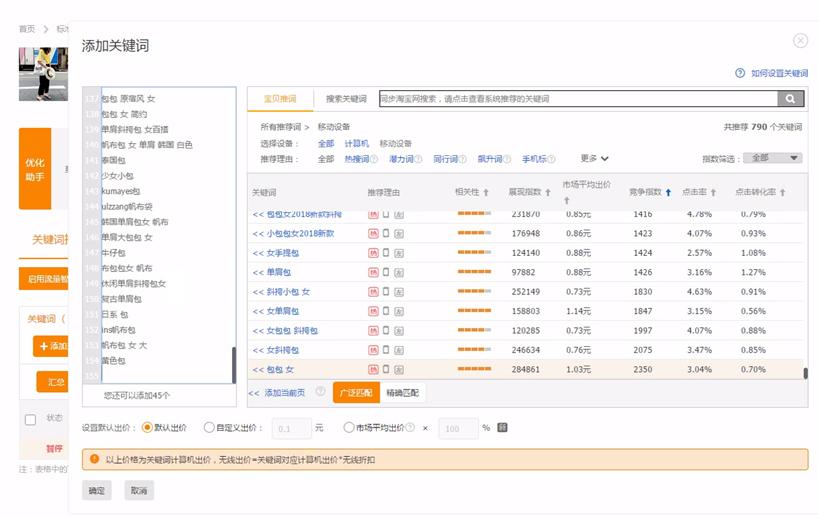Image resolution: width=818 pixels, height=518 pixels.
Task: Click the 确定 confirm button
Action: click(97, 490)
